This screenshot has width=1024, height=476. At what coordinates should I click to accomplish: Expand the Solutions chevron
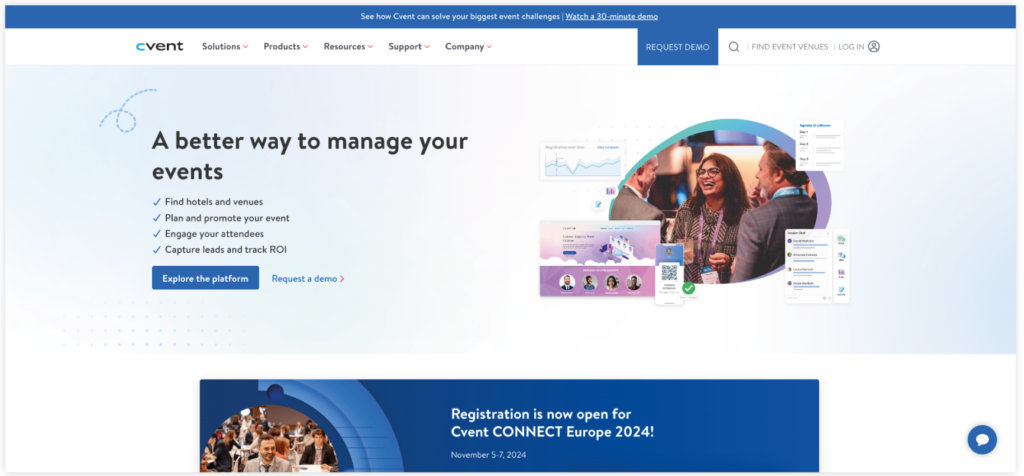click(246, 47)
